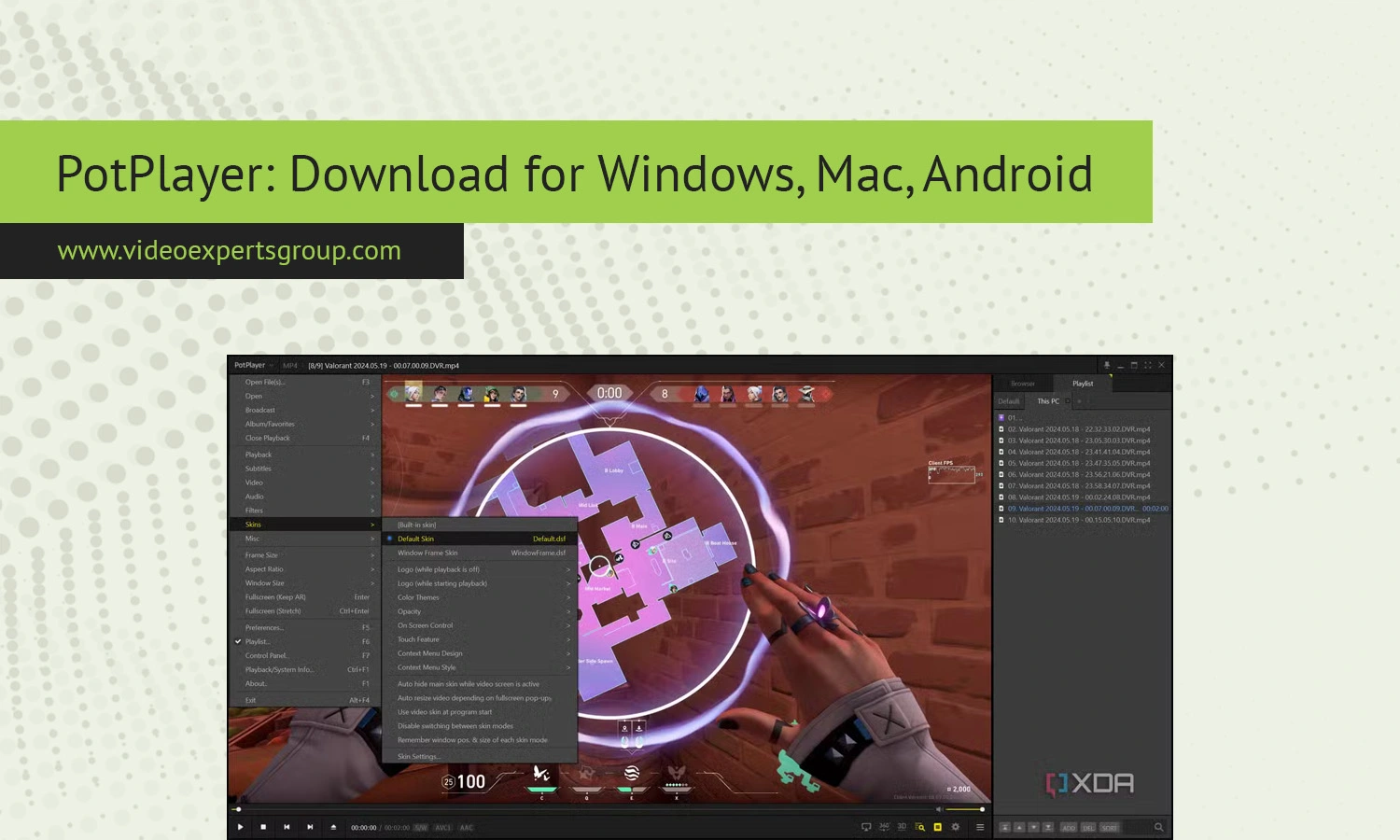Toggle 3D video mode
The width and height of the screenshot is (1400, 840).
(902, 827)
